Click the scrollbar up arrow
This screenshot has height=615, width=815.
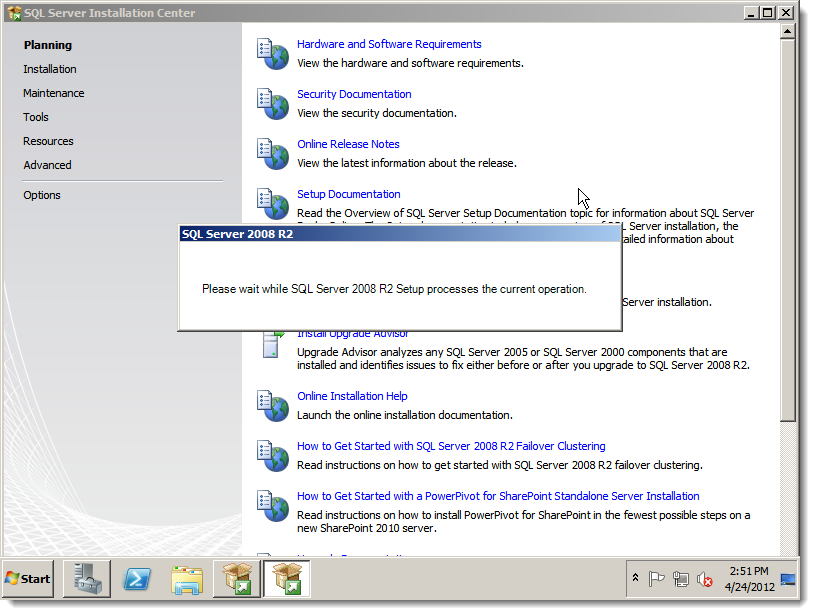click(787, 31)
